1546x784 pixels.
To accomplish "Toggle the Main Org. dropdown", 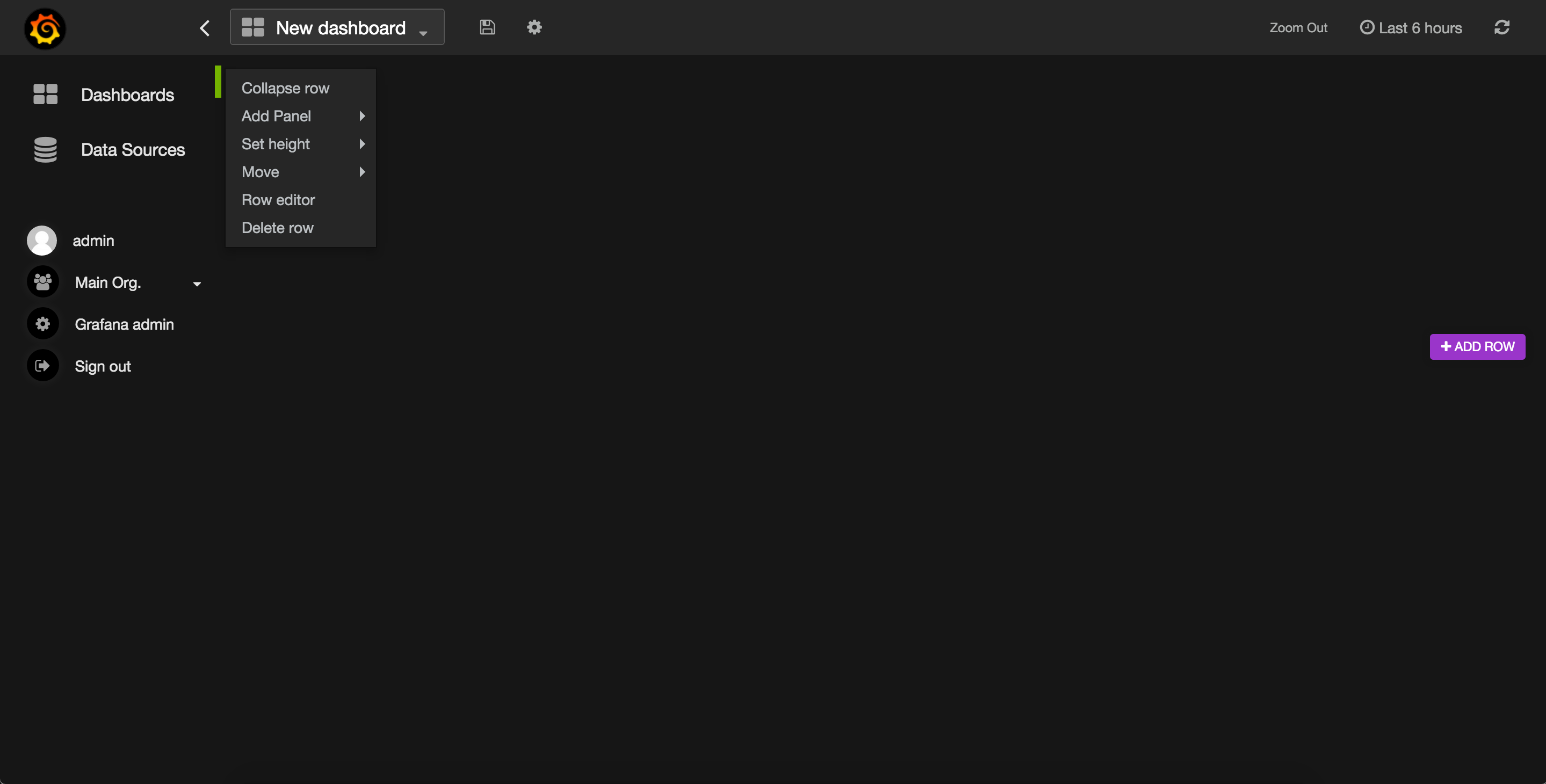I will pyautogui.click(x=197, y=283).
